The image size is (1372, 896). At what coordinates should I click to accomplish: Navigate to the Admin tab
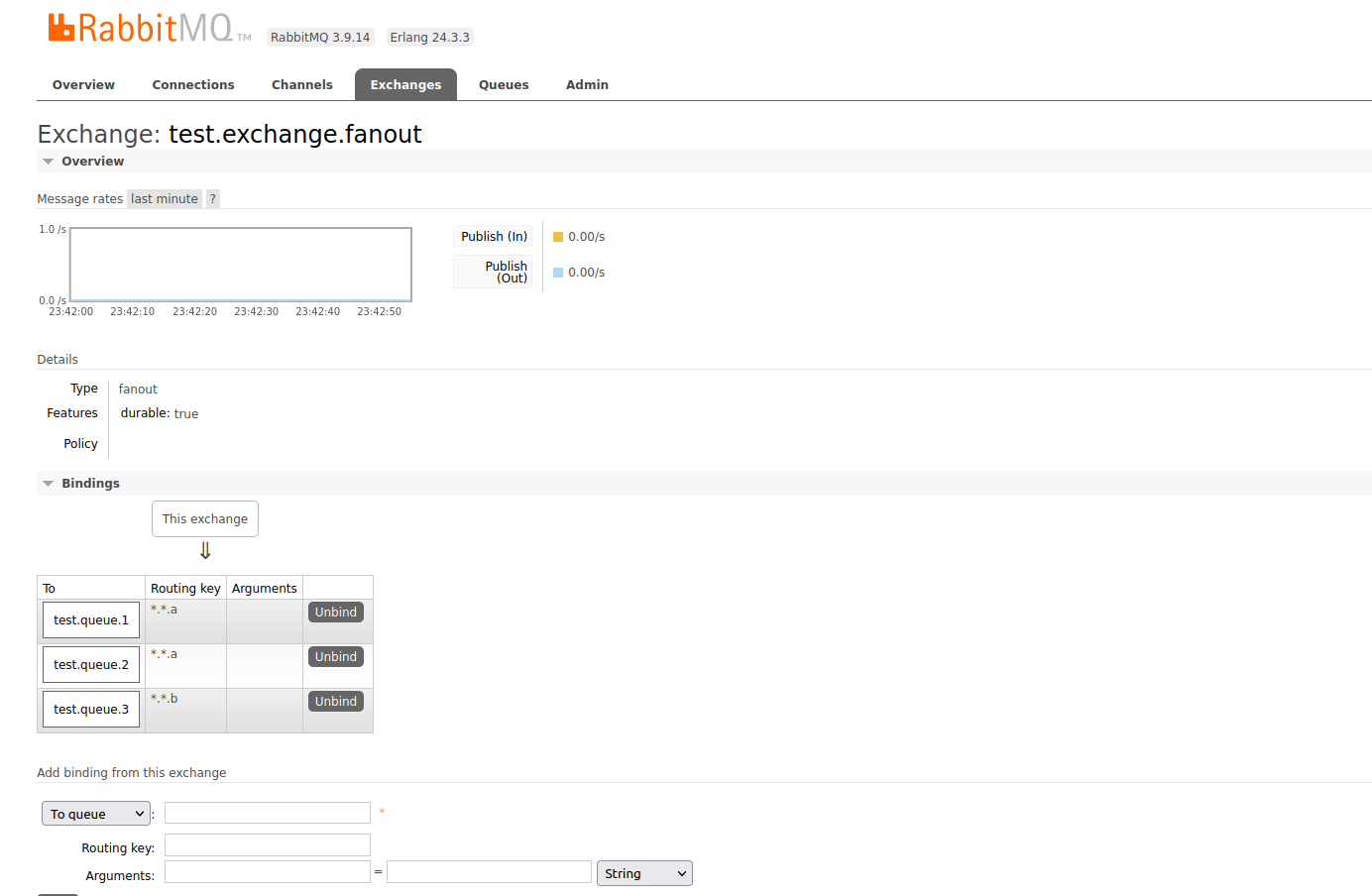(587, 85)
